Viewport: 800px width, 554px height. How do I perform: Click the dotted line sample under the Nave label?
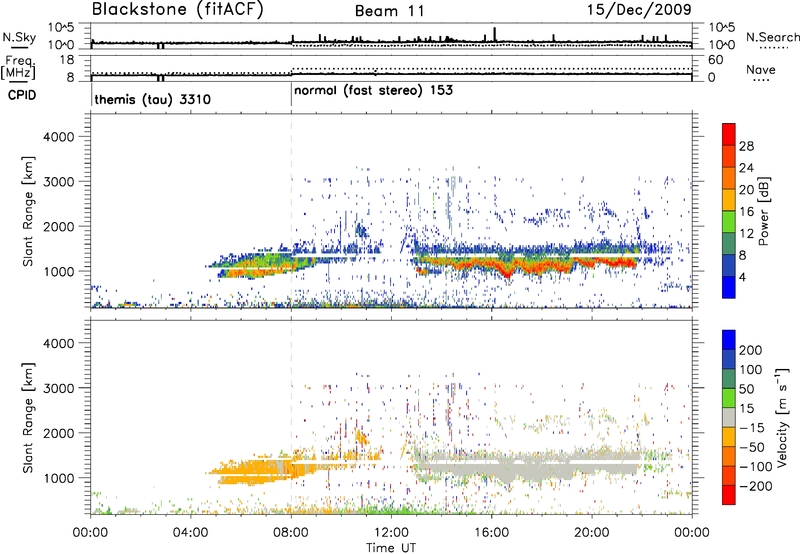761,80
